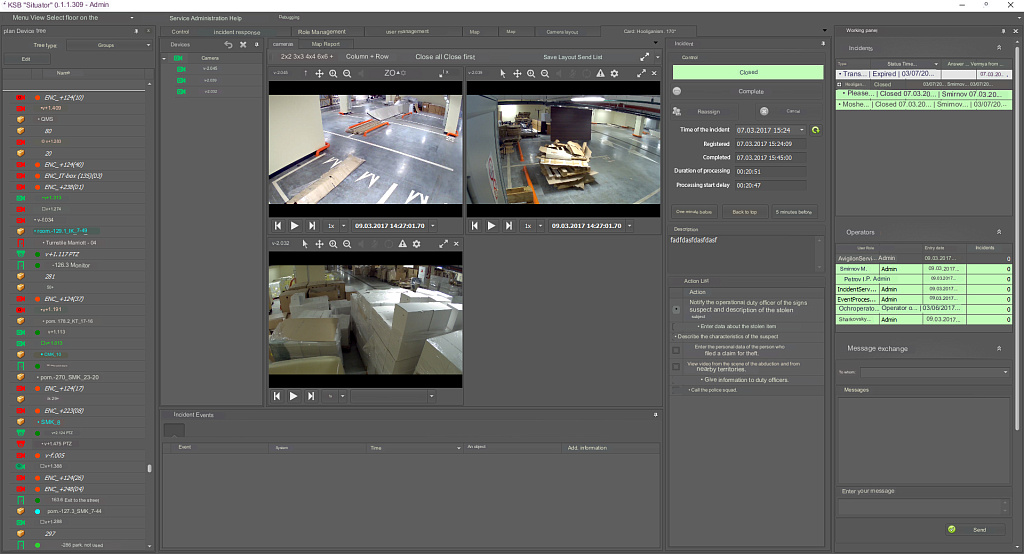
Task: Select pointer tool on camera v-2.039
Action: point(503,74)
